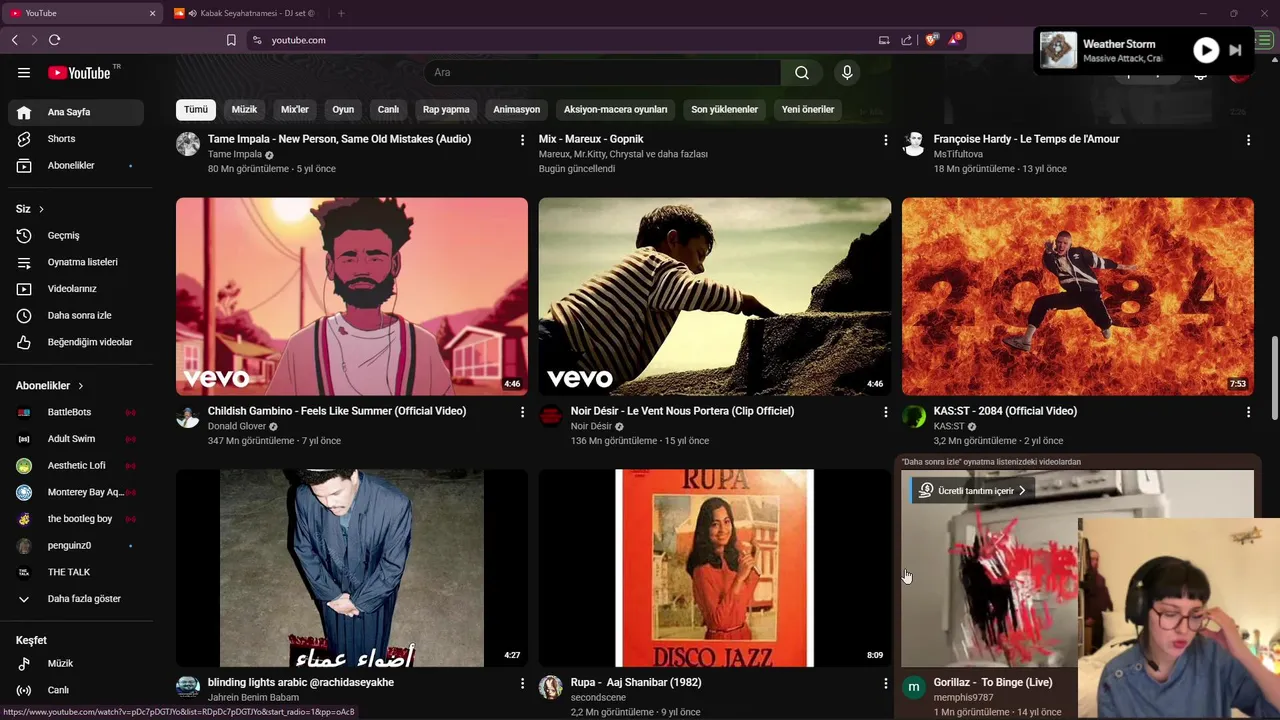This screenshot has height=720, width=1280.
Task: Open the YouTube hamburger guide menu
Action: (24, 72)
